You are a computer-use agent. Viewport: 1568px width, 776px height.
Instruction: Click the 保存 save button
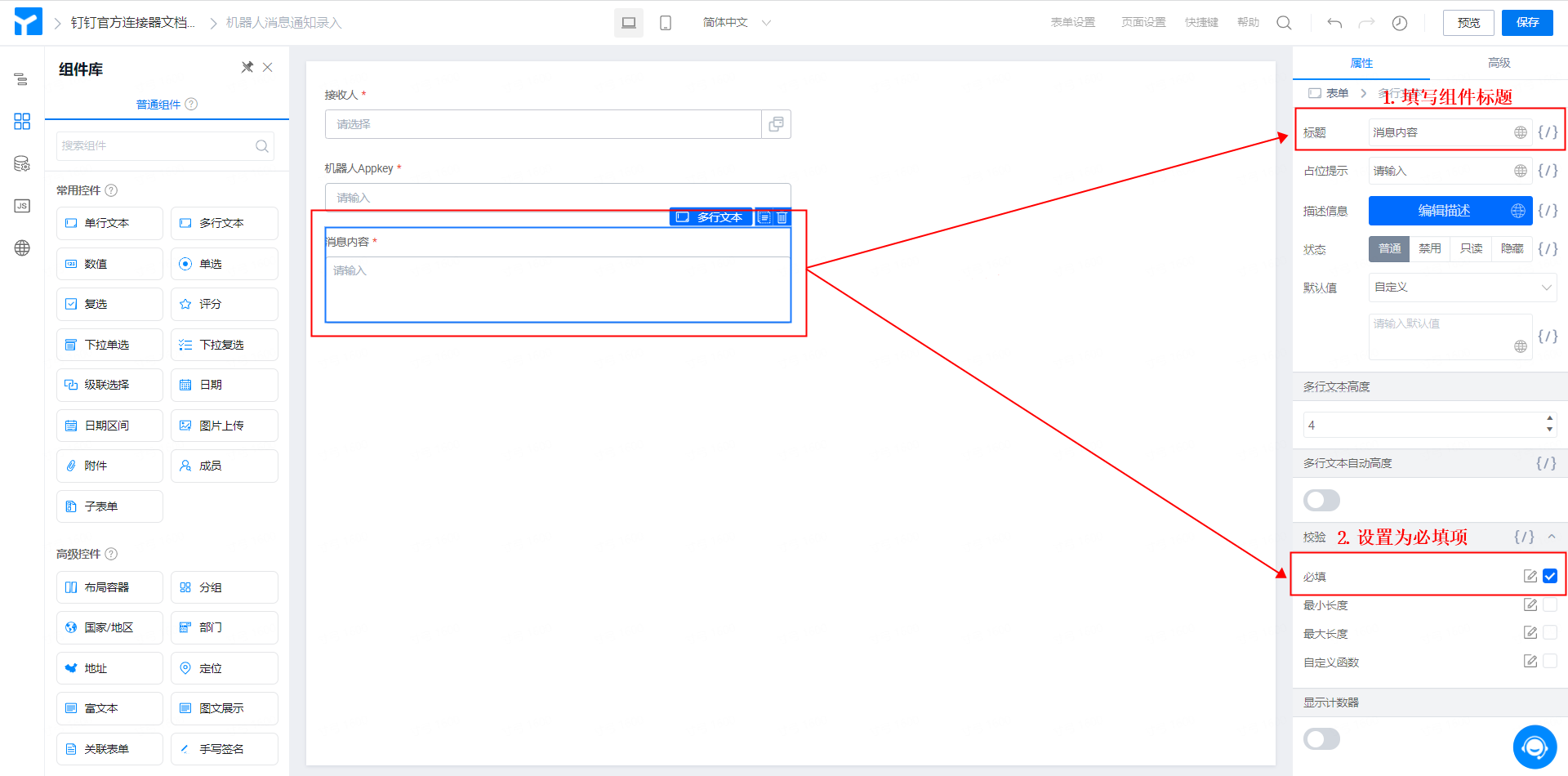coord(1527,23)
